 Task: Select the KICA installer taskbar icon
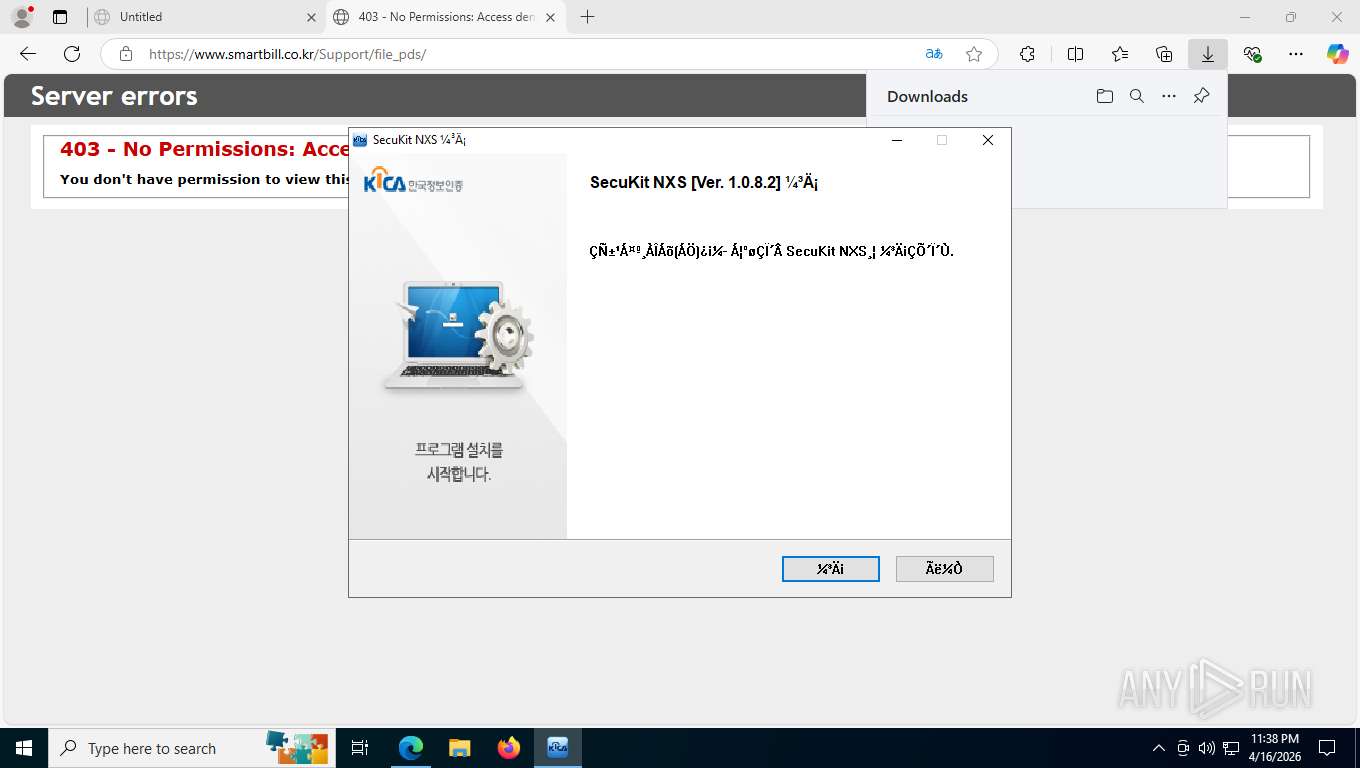(558, 748)
